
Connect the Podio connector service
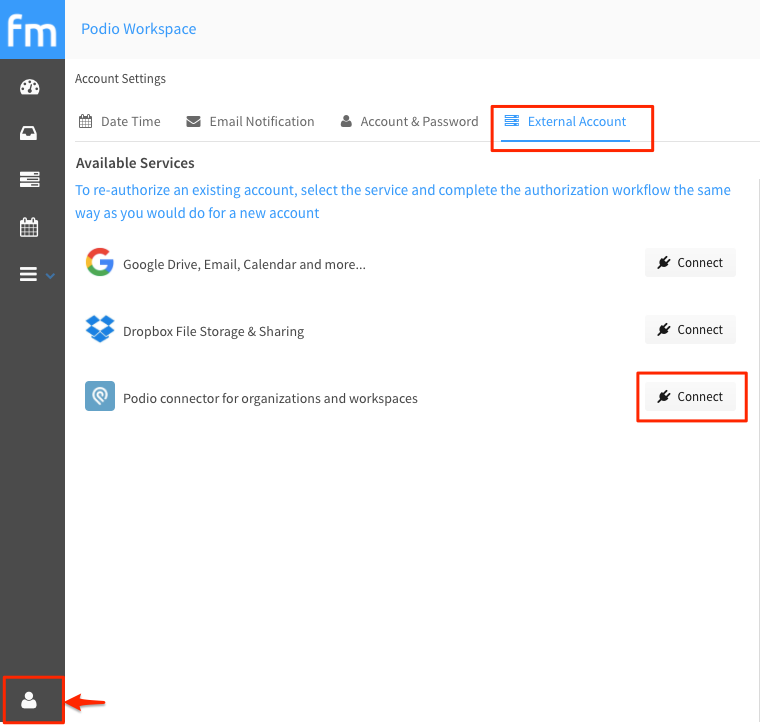pyautogui.click(x=690, y=396)
